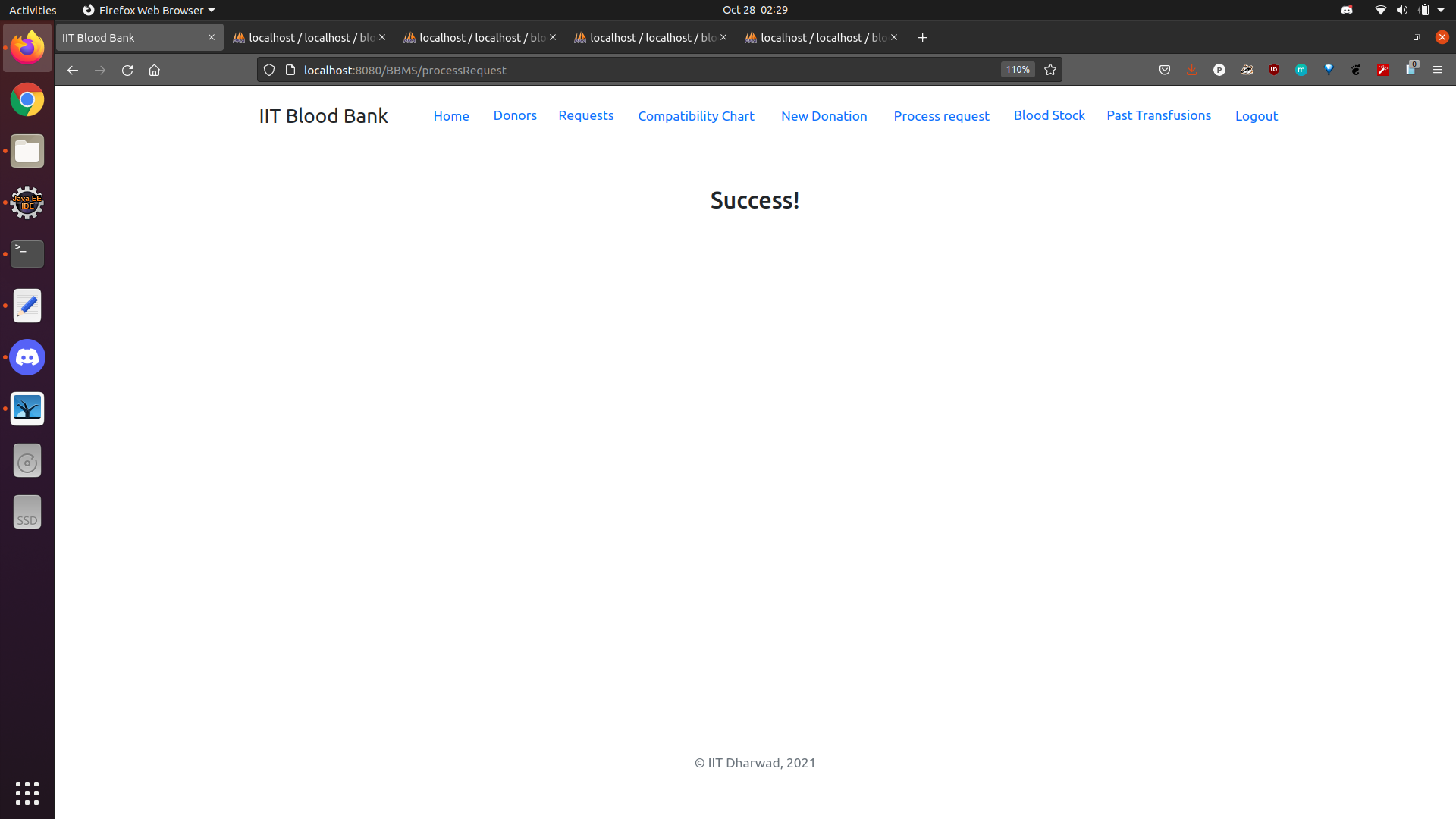Click the Firefox browser icon in dock
This screenshot has width=1456, height=819.
tap(27, 47)
